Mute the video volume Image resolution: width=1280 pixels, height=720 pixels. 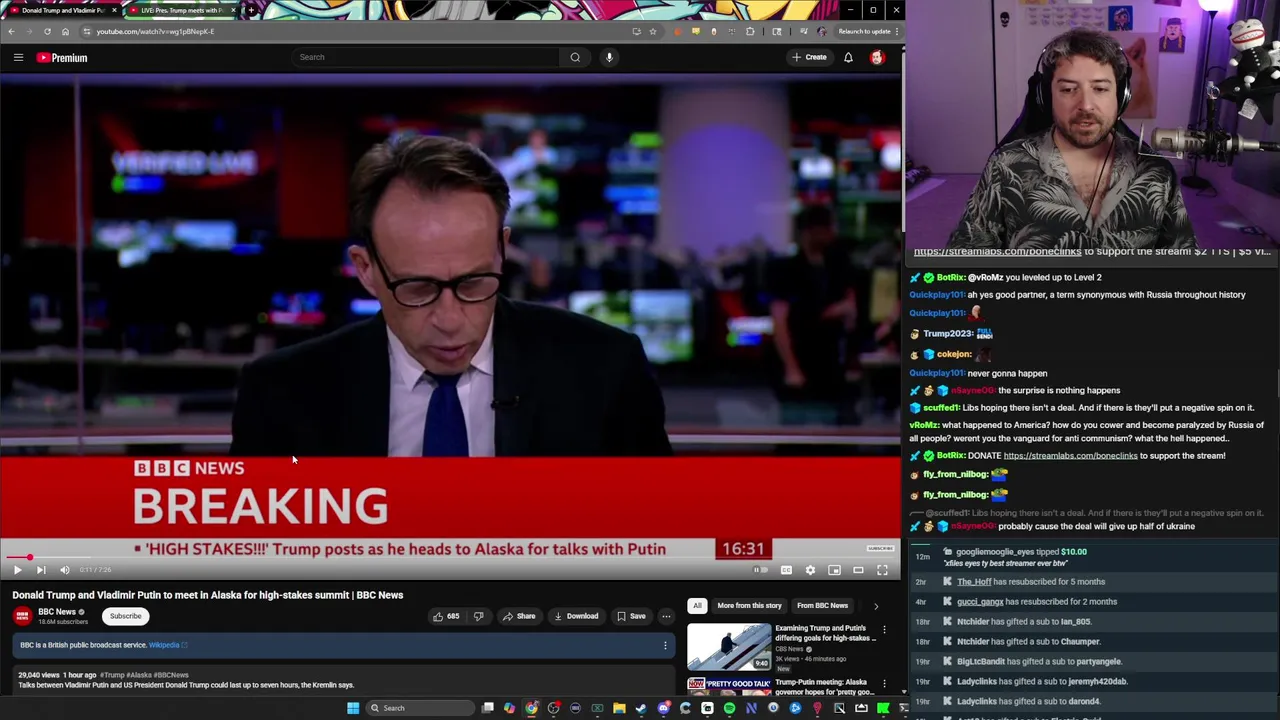coord(65,570)
